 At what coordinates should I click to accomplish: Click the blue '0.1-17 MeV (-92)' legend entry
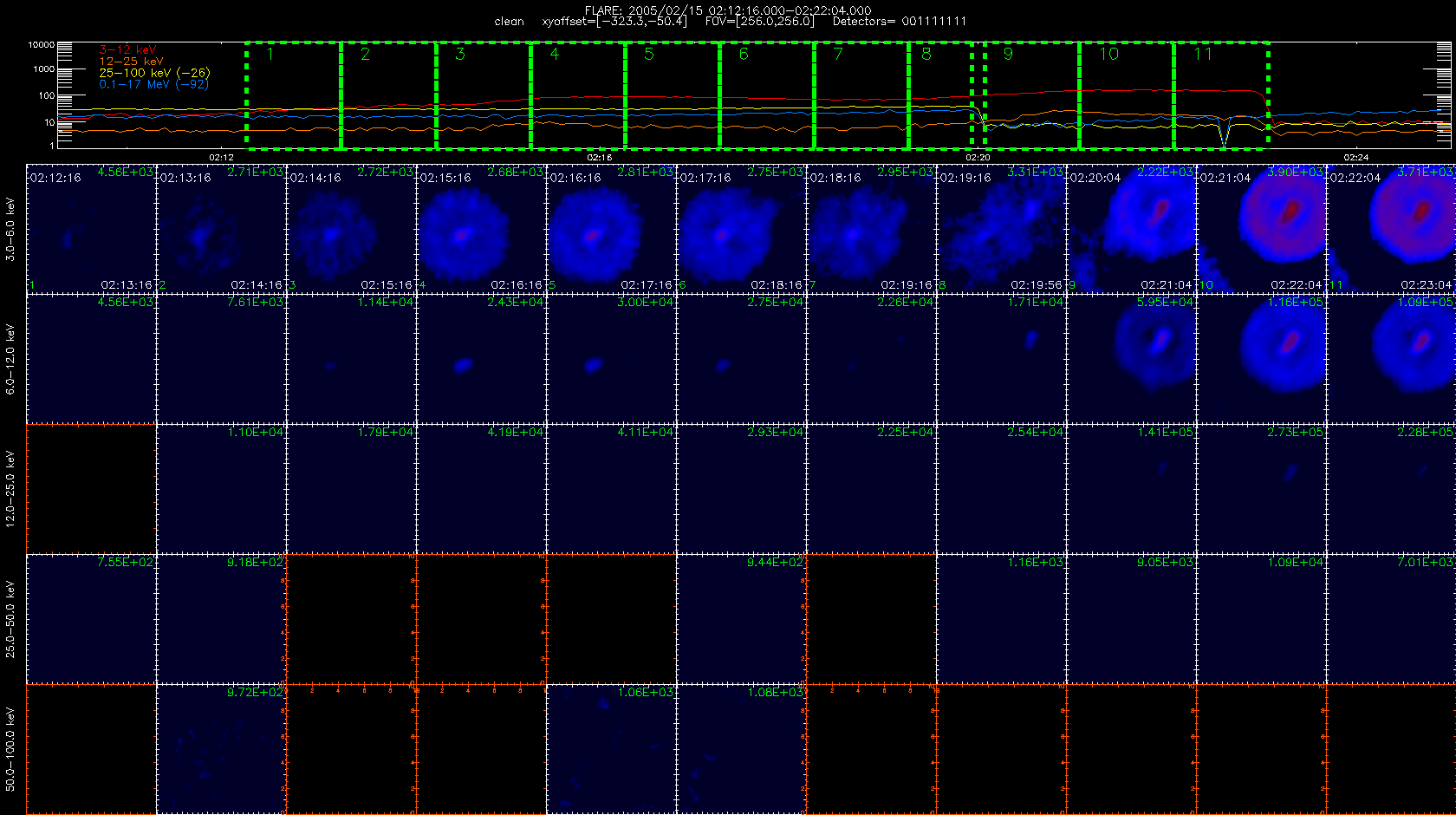point(153,84)
